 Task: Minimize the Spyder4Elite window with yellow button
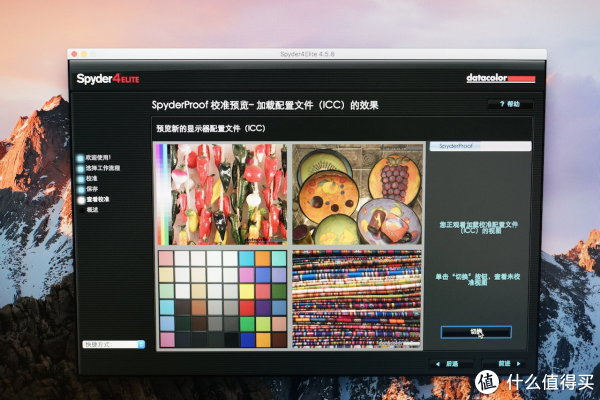(x=84, y=54)
